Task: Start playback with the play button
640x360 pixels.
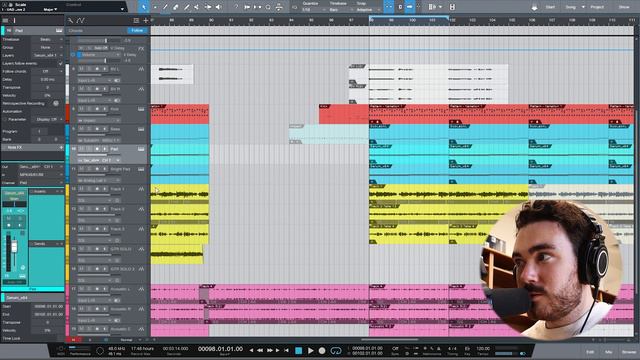Action: click(310, 351)
